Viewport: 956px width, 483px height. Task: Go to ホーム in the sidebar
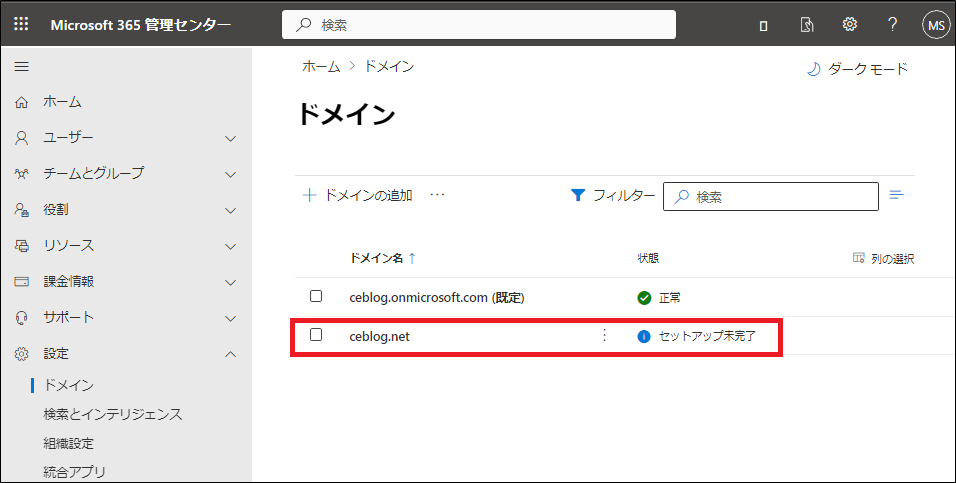tap(62, 102)
